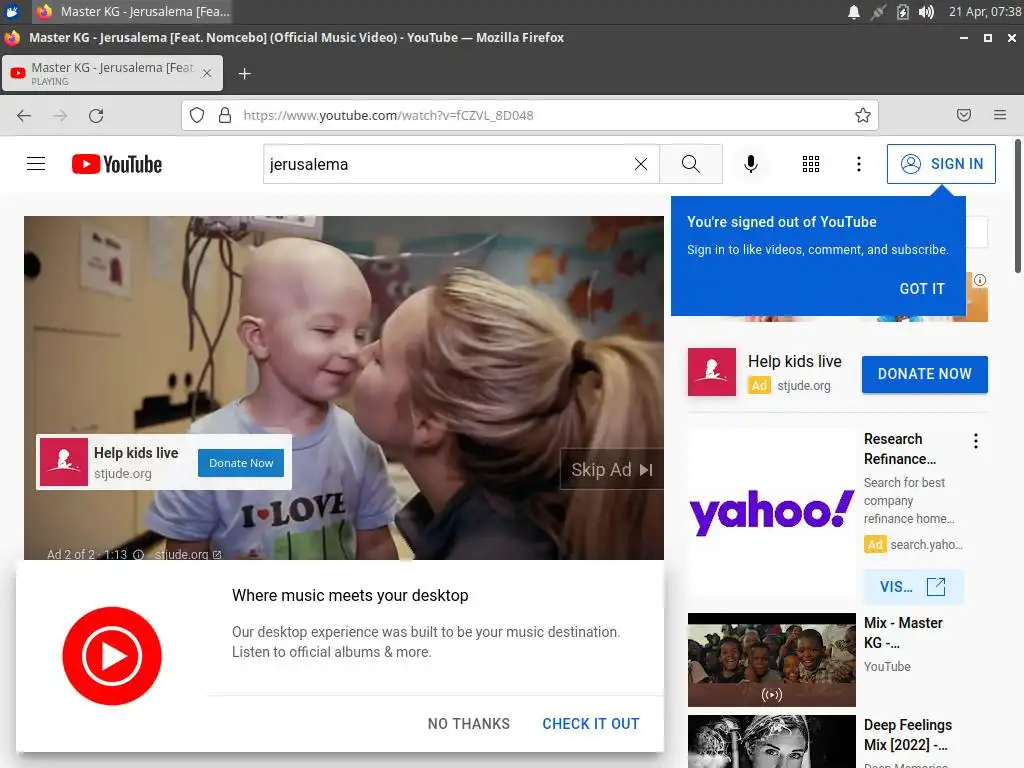1024x768 pixels.
Task: Decline YouTube Music with NO THANKS
Action: 468,724
